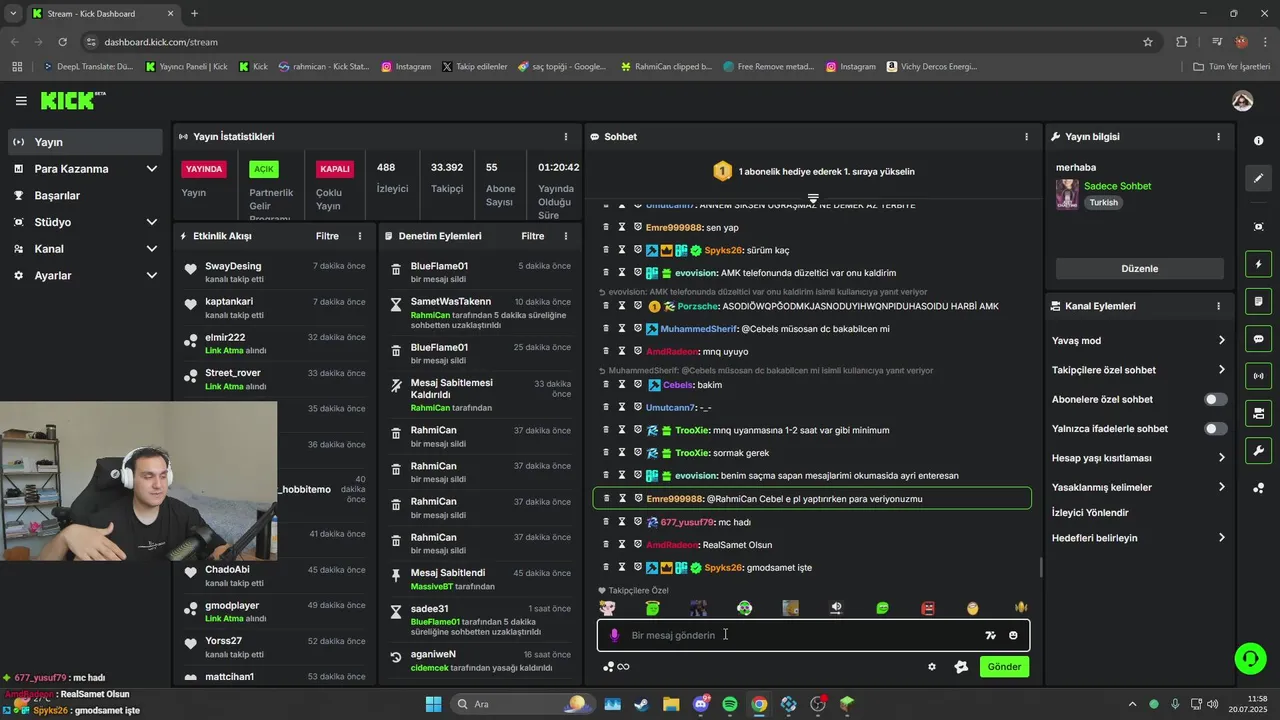Toggle the wrench stream info icon

[1258, 450]
